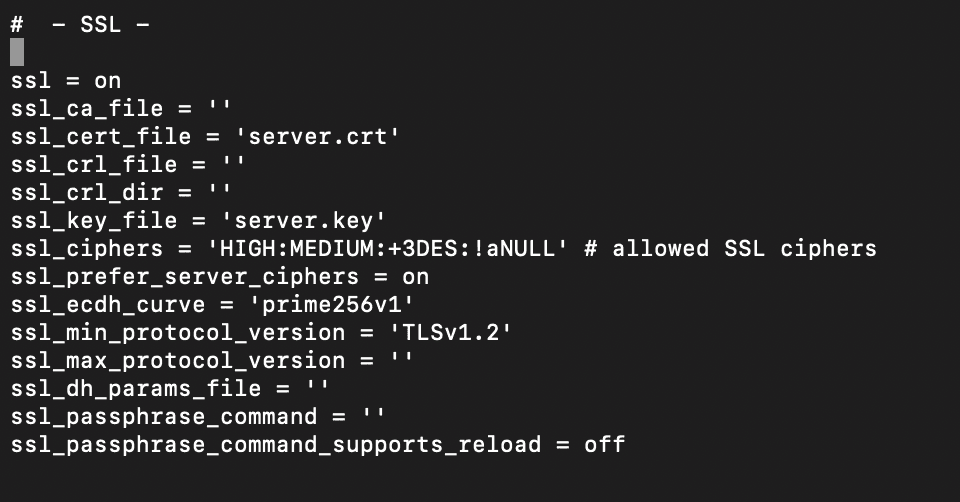Click the ssl_passphrase_command empty quotes value
This screenshot has width=960, height=502.
(x=373, y=417)
